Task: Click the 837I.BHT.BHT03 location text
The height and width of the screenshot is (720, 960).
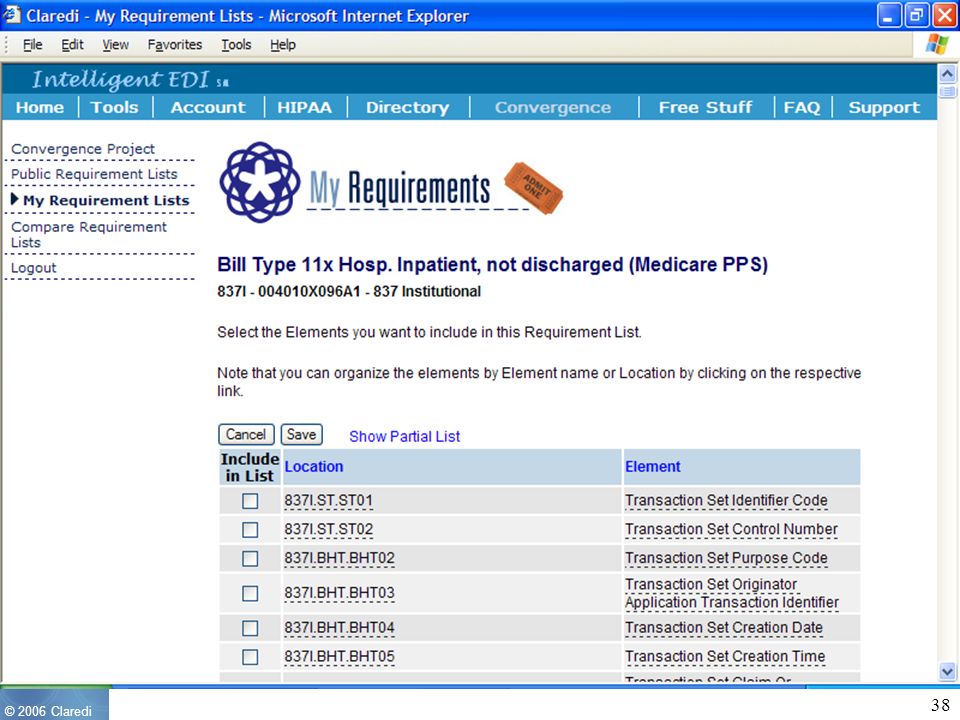Action: click(339, 593)
